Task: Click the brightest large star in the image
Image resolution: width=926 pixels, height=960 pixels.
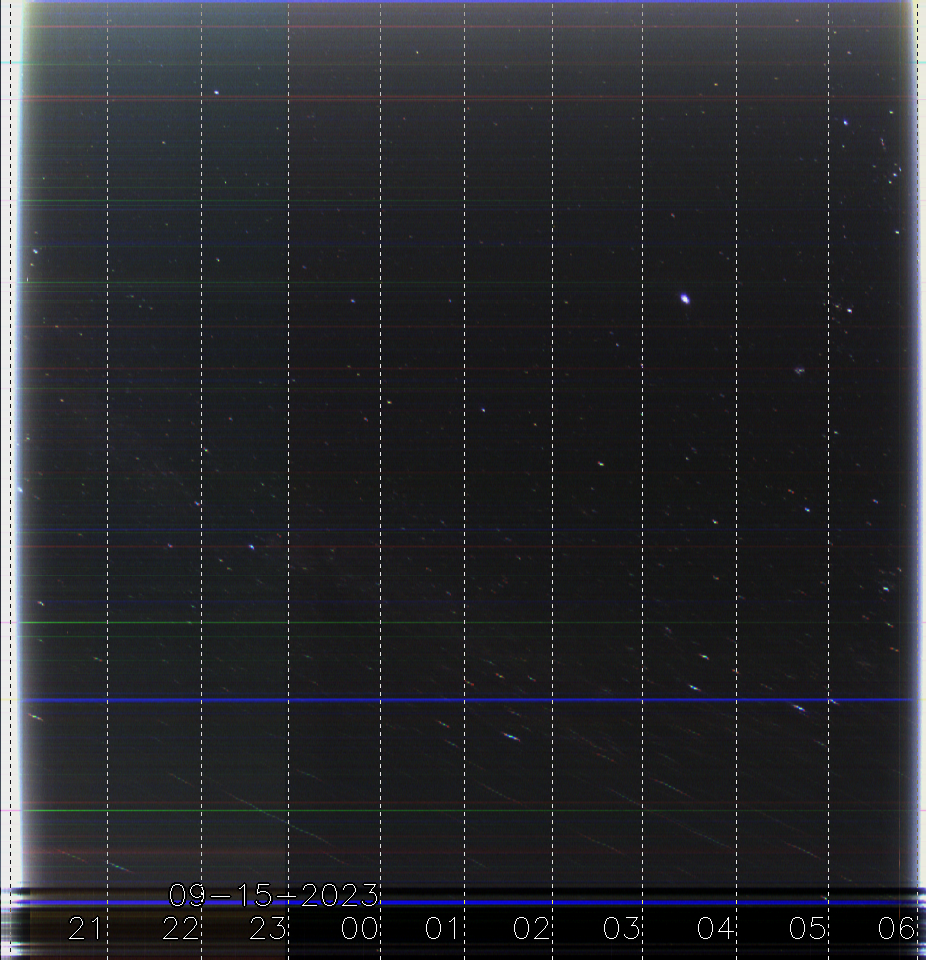Action: coord(685,299)
